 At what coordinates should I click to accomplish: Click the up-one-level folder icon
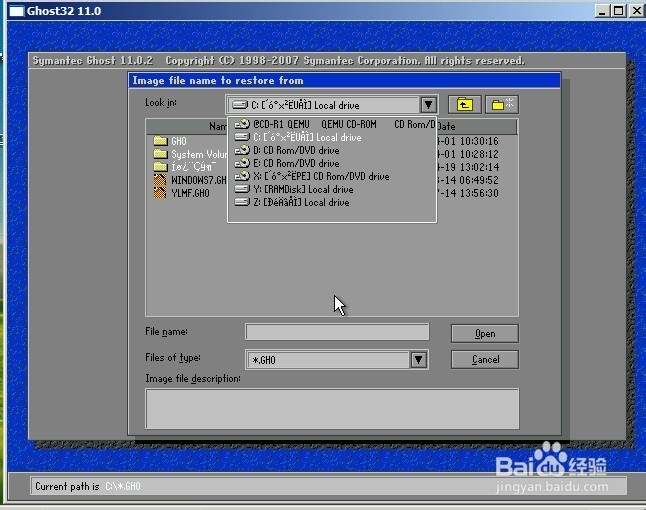464,105
